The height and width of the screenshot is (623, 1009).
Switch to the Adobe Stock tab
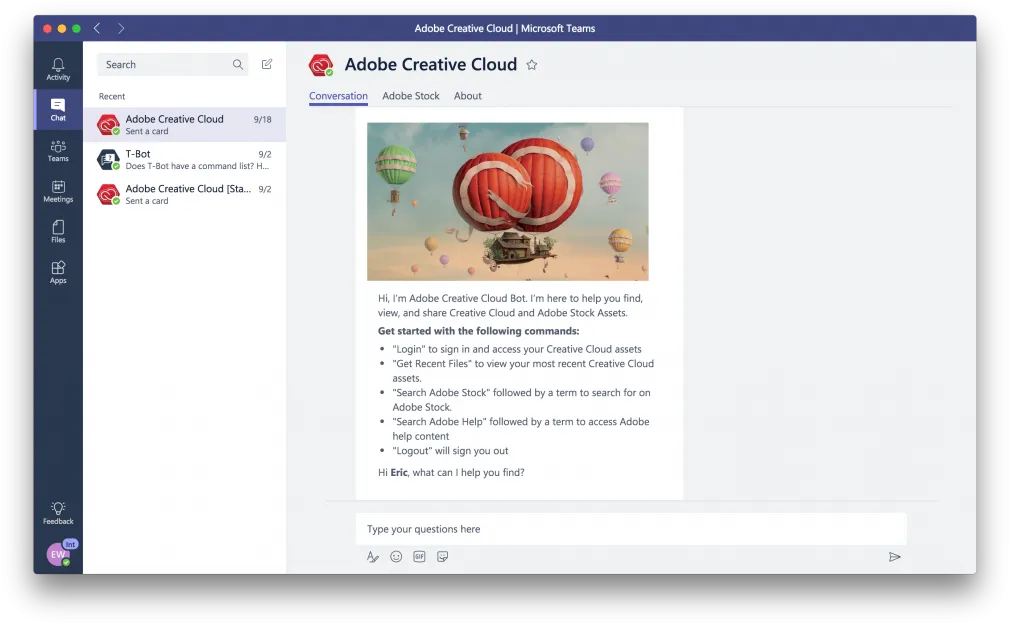(x=411, y=96)
